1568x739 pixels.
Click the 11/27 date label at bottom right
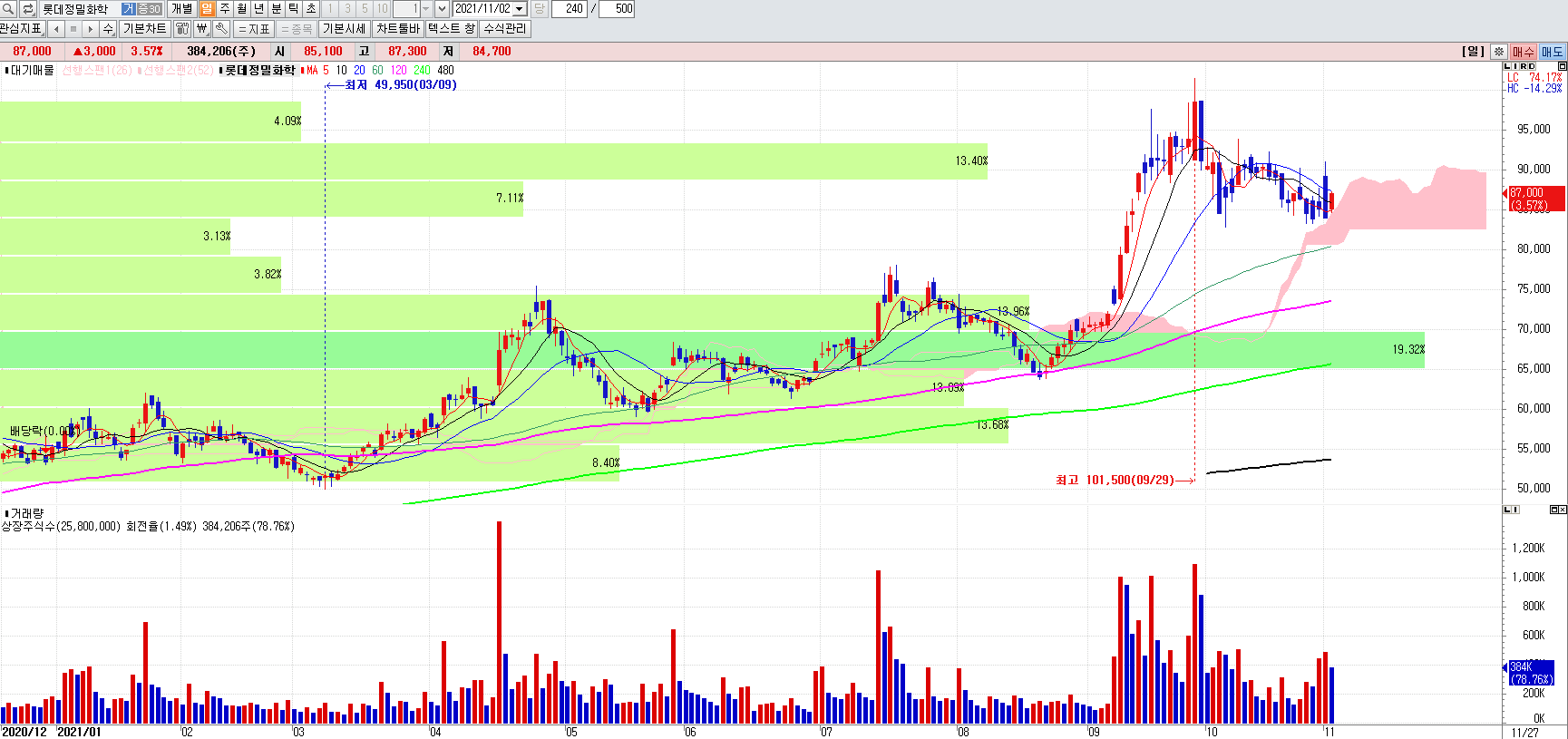click(x=1524, y=732)
